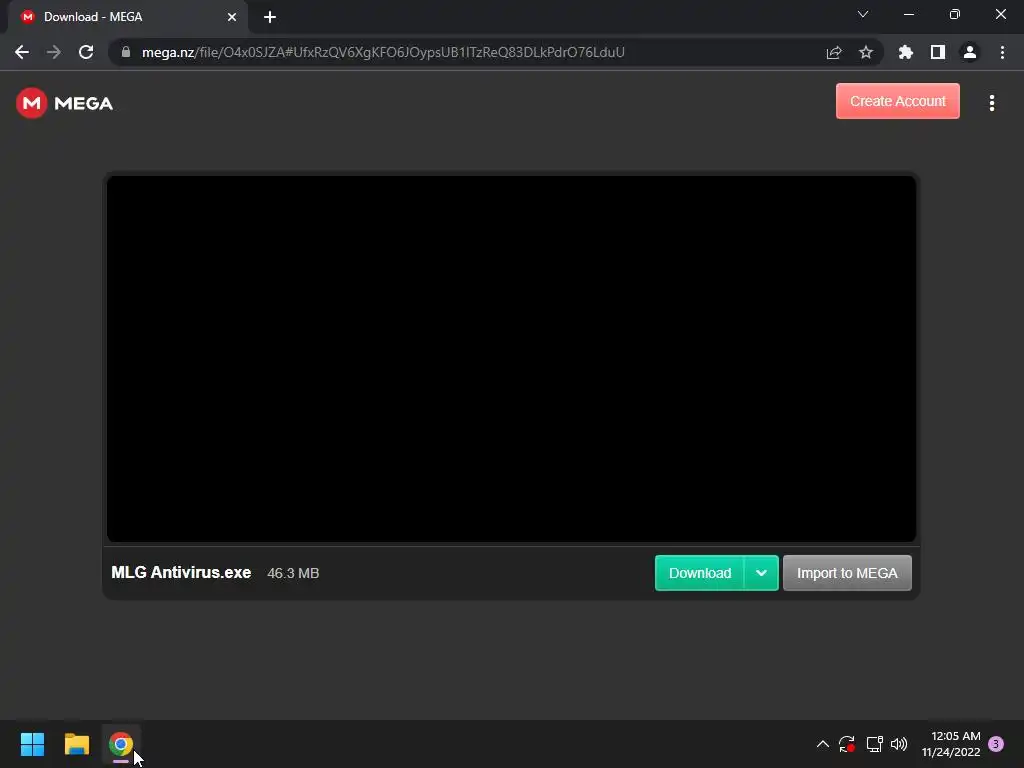
Task: Minimize the Chrome window
Action: pos(908,14)
